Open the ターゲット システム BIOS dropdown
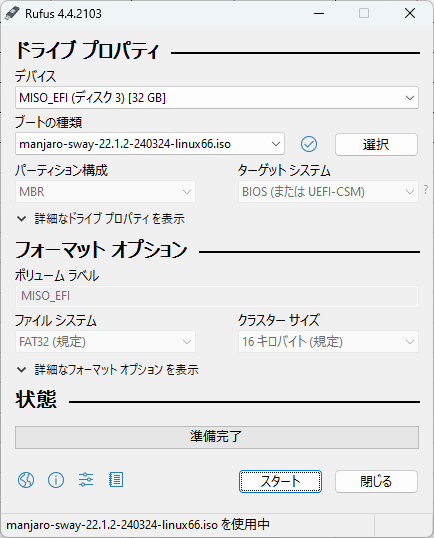Image resolution: width=434 pixels, height=538 pixels. (x=328, y=191)
